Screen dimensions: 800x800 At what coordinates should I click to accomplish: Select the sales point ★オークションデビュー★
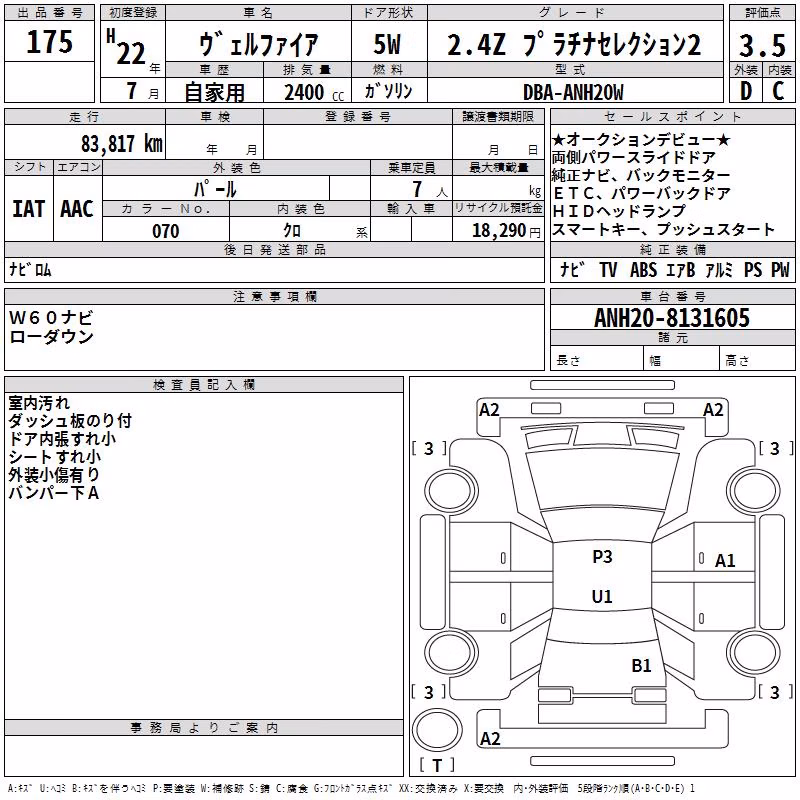pyautogui.click(x=641, y=139)
